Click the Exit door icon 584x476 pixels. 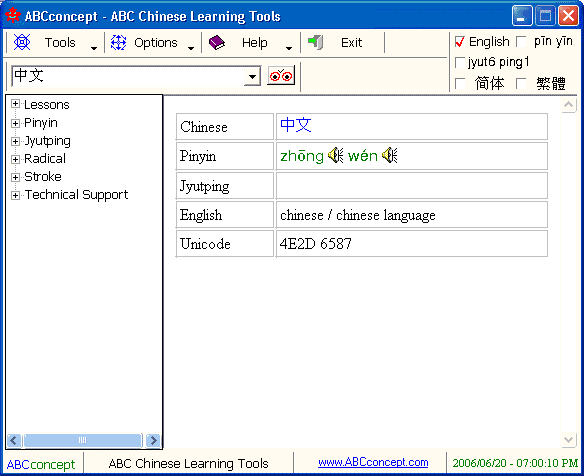click(x=316, y=42)
